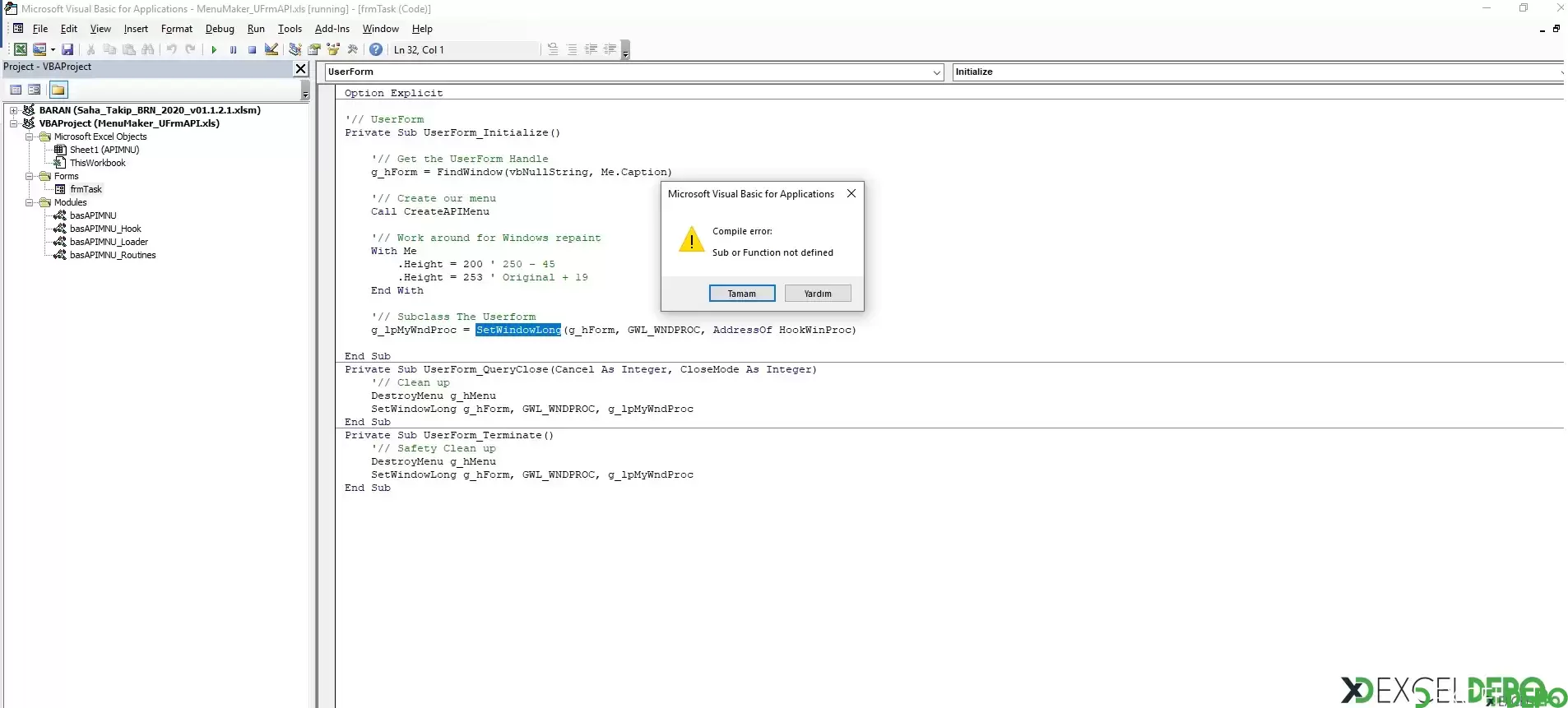The image size is (1568, 708).
Task: Open Project panel toolbar options arrow
Action: click(x=305, y=90)
